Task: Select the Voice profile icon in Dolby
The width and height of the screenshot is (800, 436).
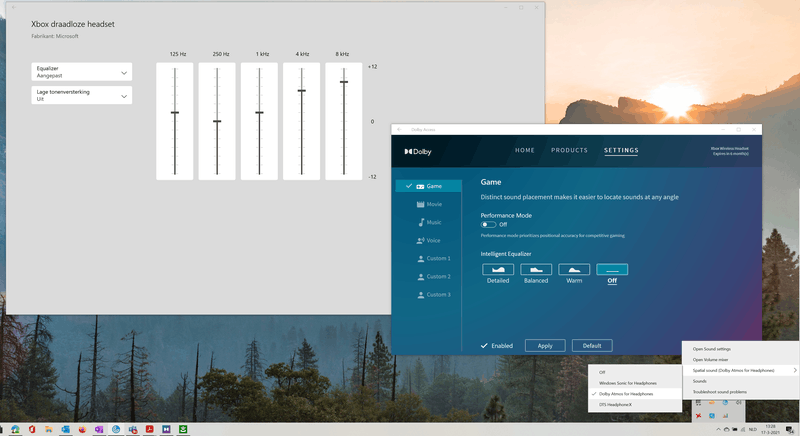Action: 420,240
